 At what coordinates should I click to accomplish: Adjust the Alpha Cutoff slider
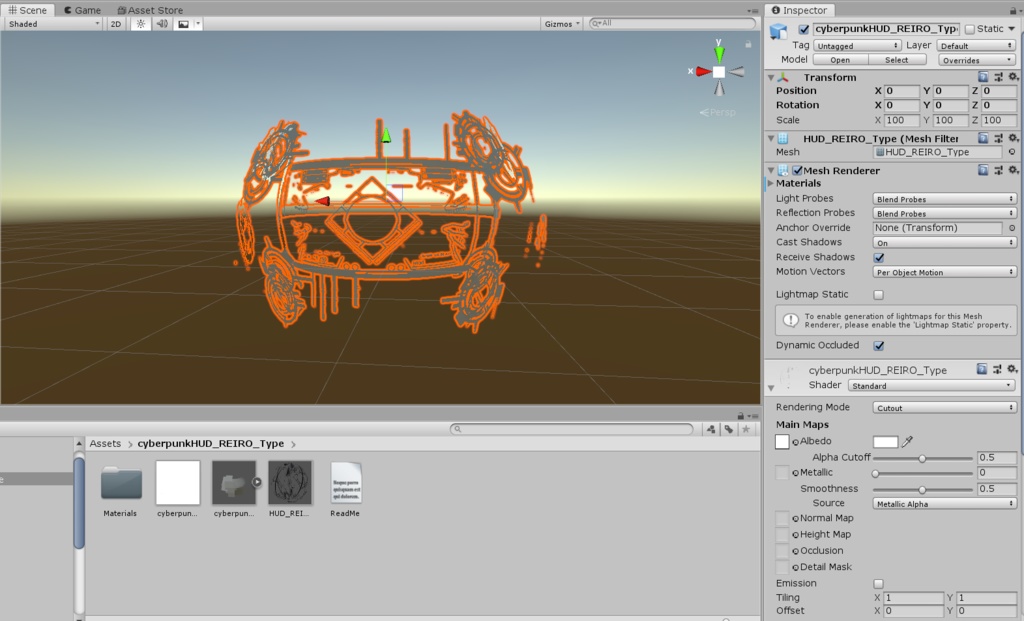tap(922, 458)
